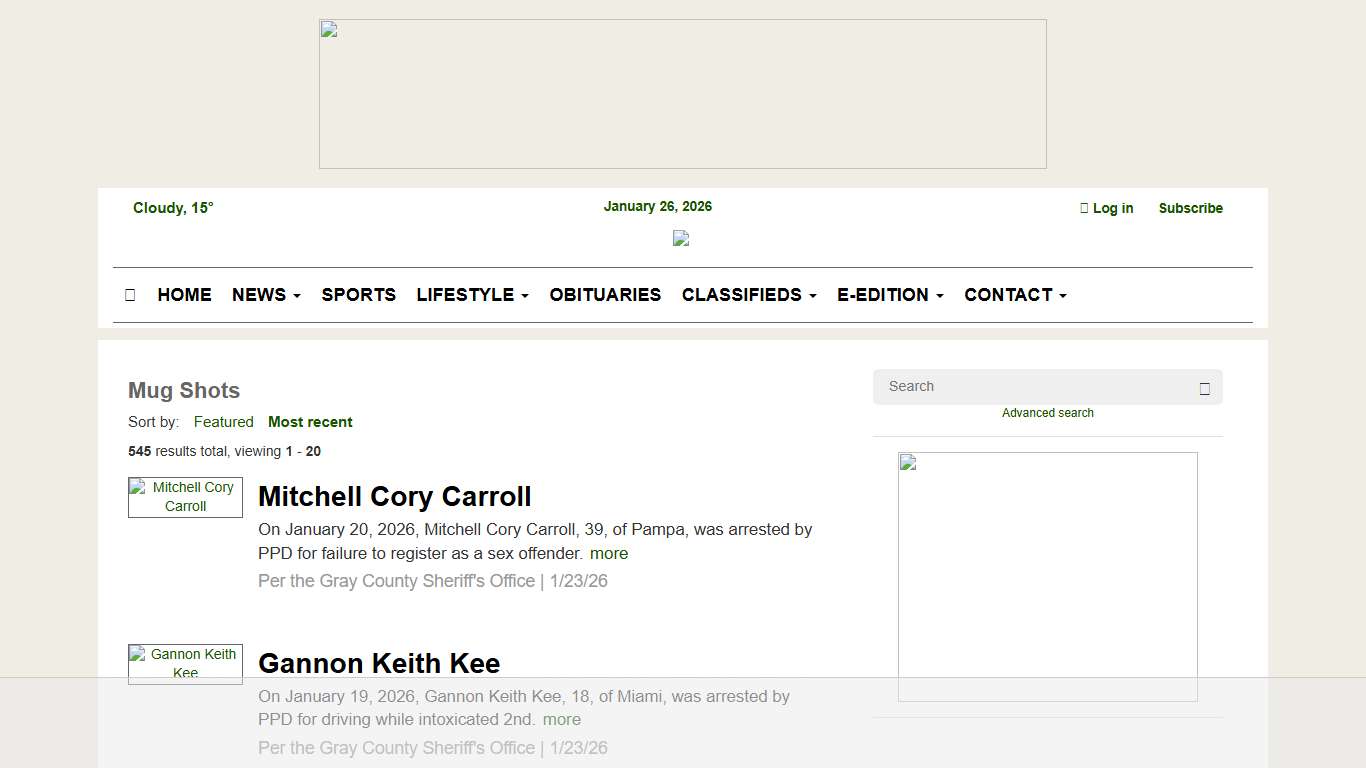This screenshot has width=1366, height=768.
Task: Expand the LIFESTYLE dropdown menu
Action: [472, 295]
